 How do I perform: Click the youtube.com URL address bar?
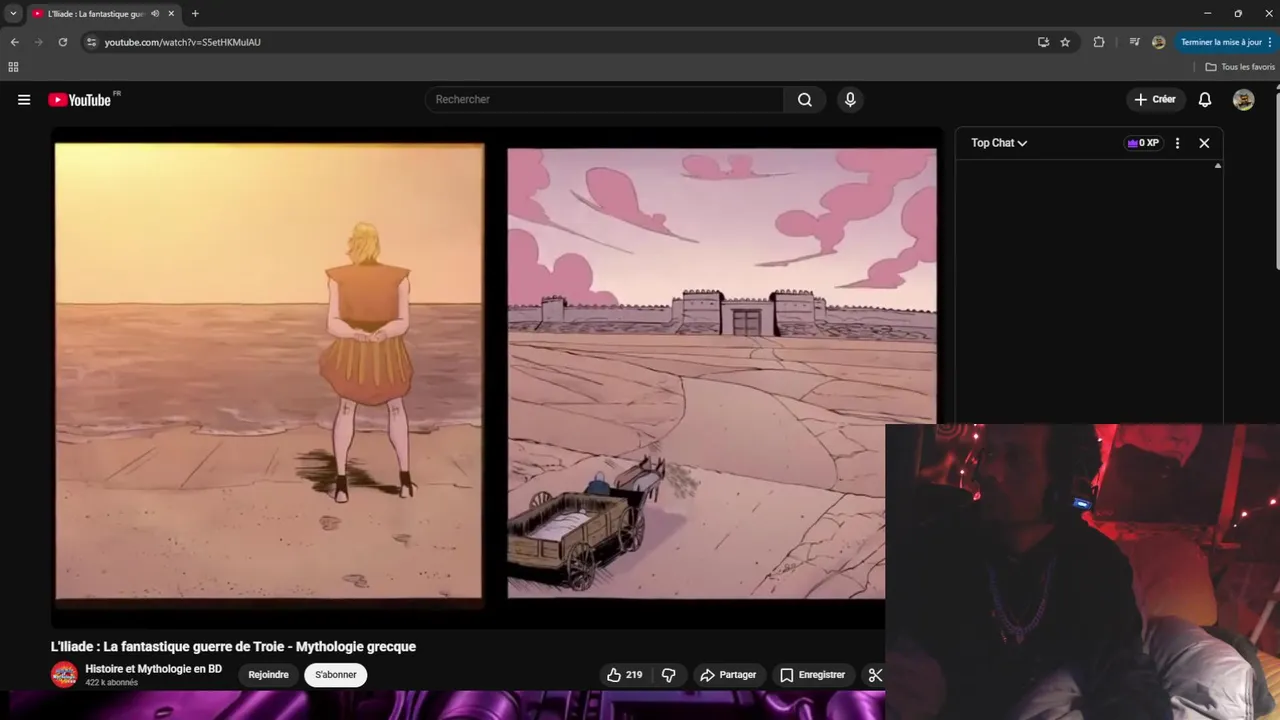[560, 42]
